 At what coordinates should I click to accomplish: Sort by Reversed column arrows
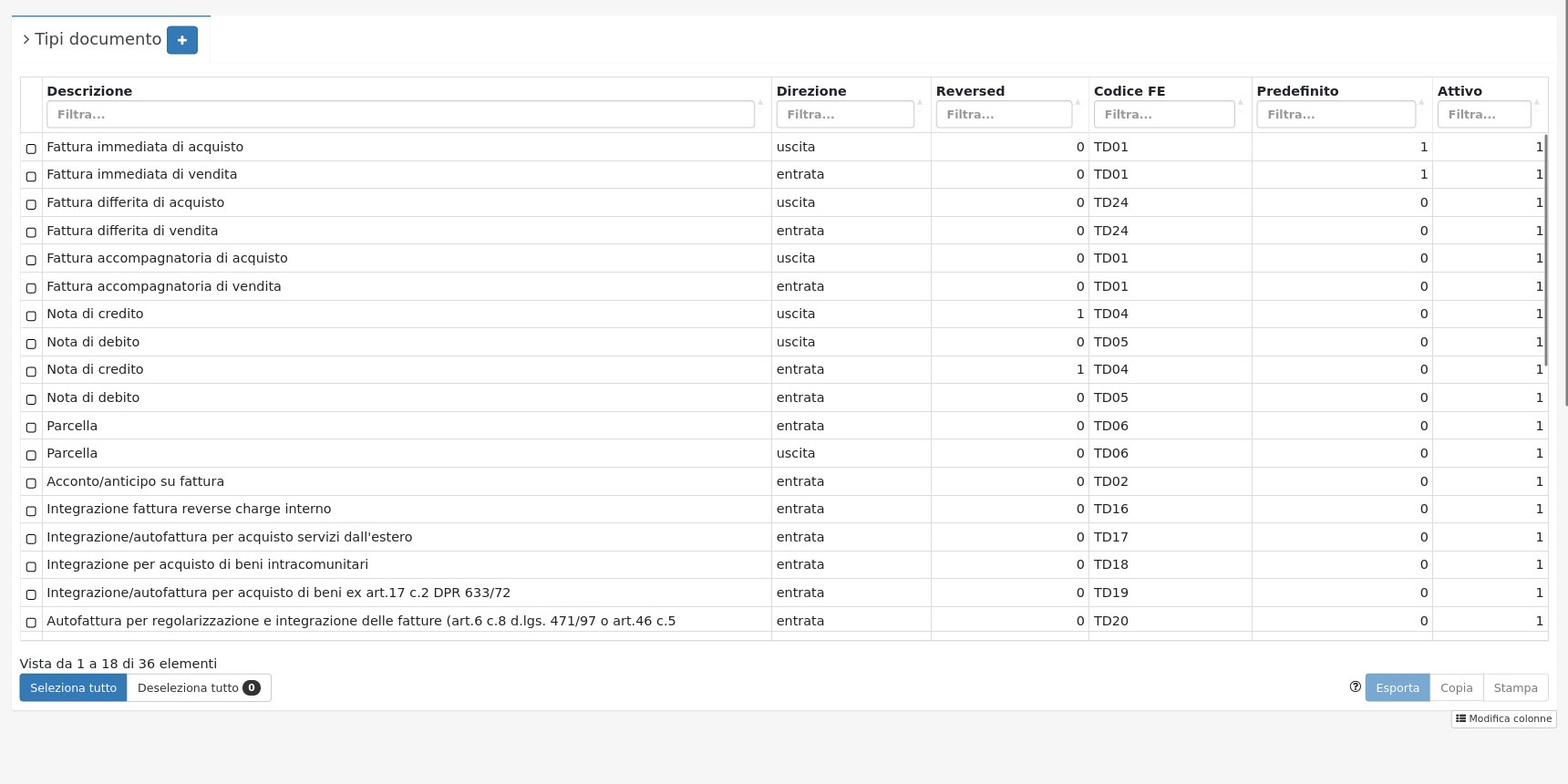click(x=1078, y=102)
